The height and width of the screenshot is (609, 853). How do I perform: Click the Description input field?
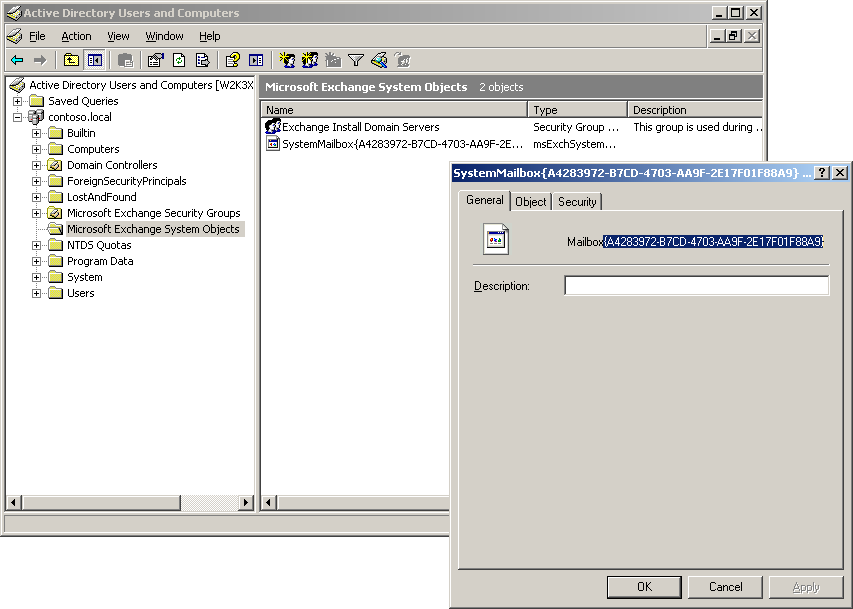pos(697,286)
